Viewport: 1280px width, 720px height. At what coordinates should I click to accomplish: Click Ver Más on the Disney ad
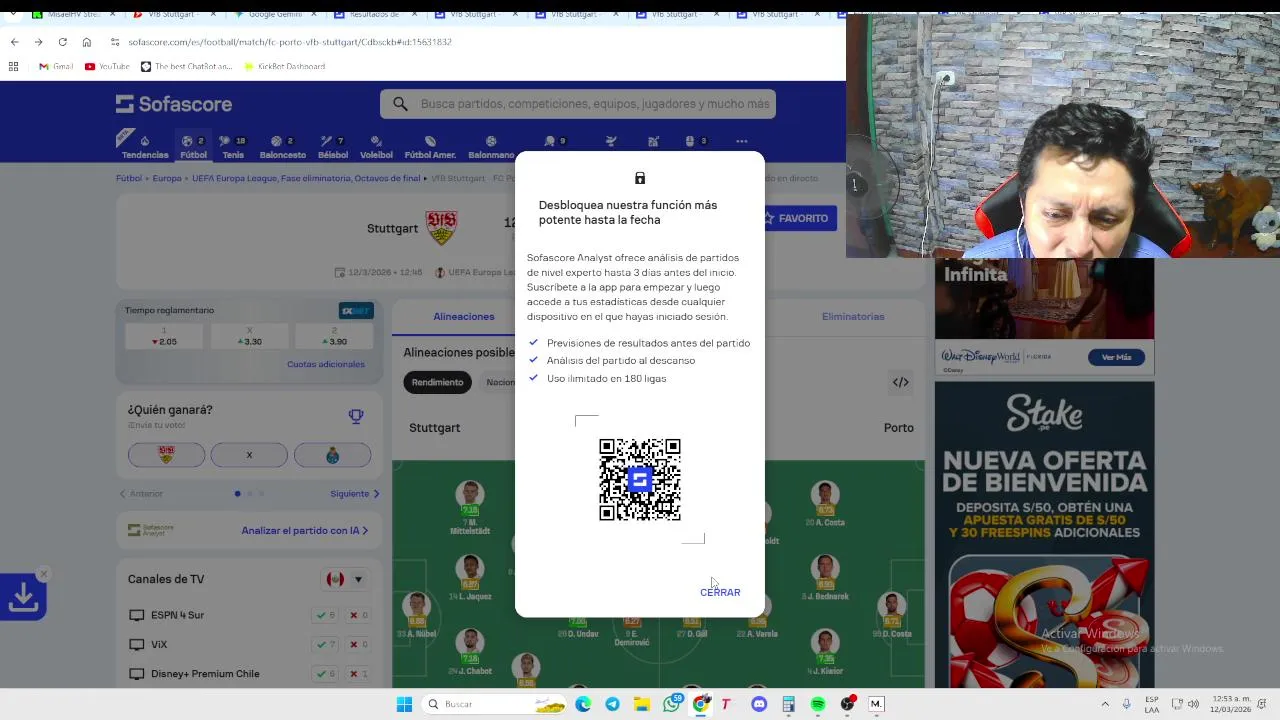point(1116,357)
